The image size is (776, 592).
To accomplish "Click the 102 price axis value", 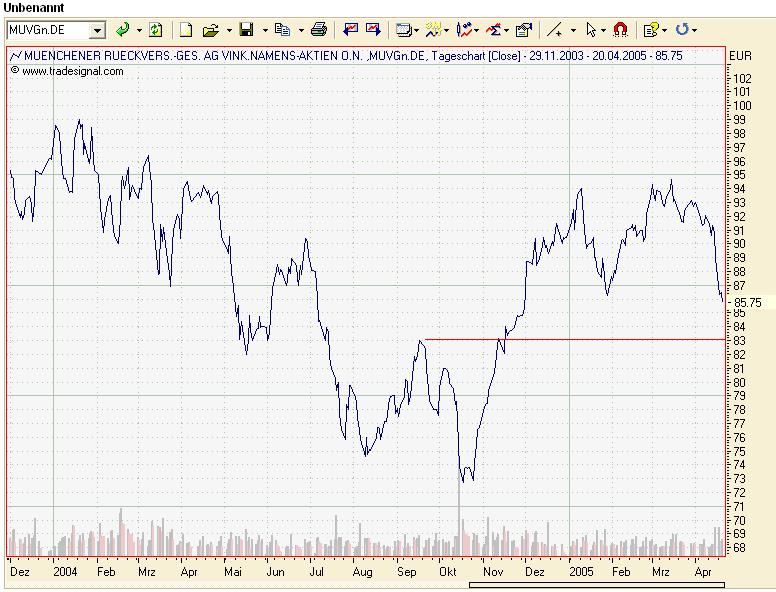I will point(742,79).
